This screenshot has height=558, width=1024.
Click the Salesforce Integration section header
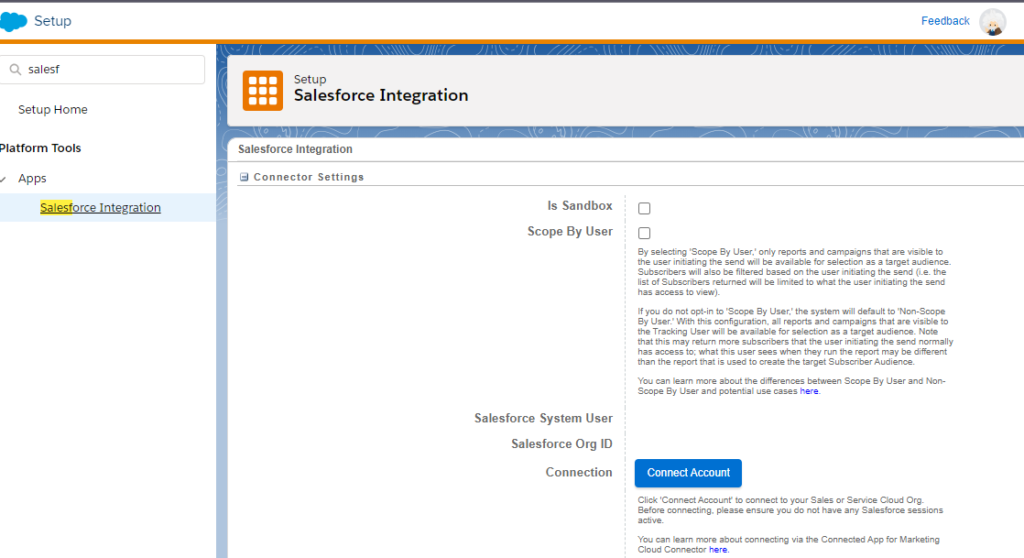[295, 149]
